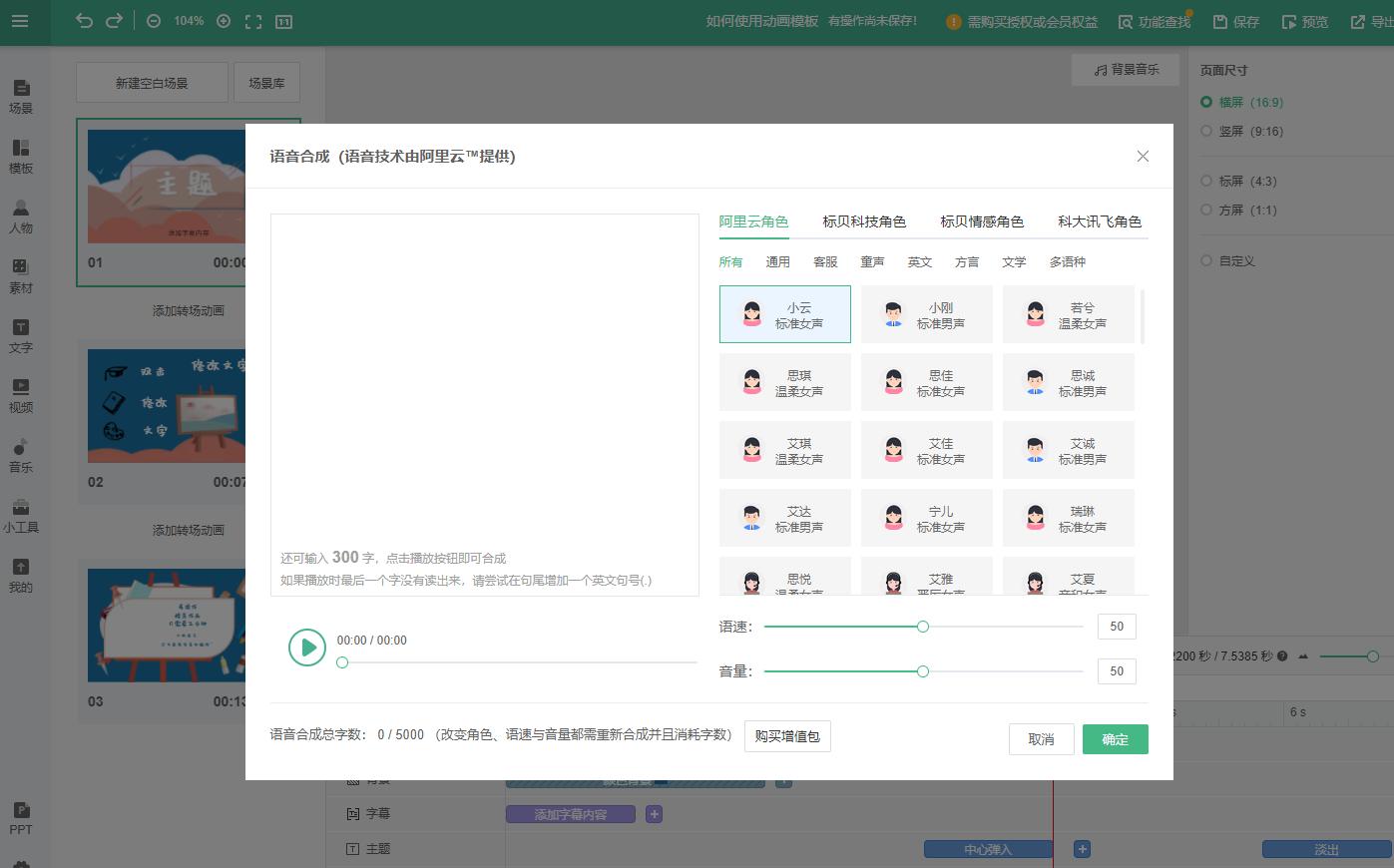Select the 小刚 标准男声 voice
The width and height of the screenshot is (1394, 868).
926,315
